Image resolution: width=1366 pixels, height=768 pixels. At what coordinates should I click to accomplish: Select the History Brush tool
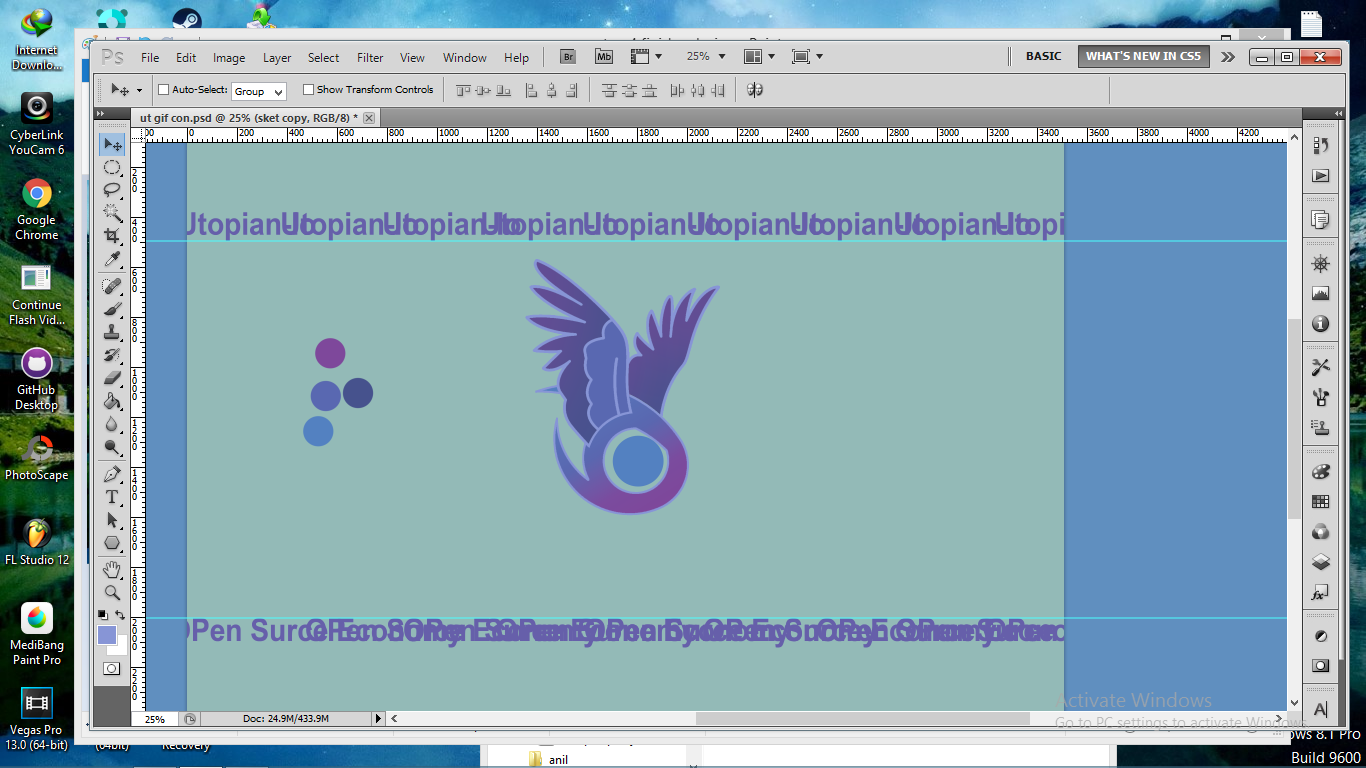[x=113, y=356]
